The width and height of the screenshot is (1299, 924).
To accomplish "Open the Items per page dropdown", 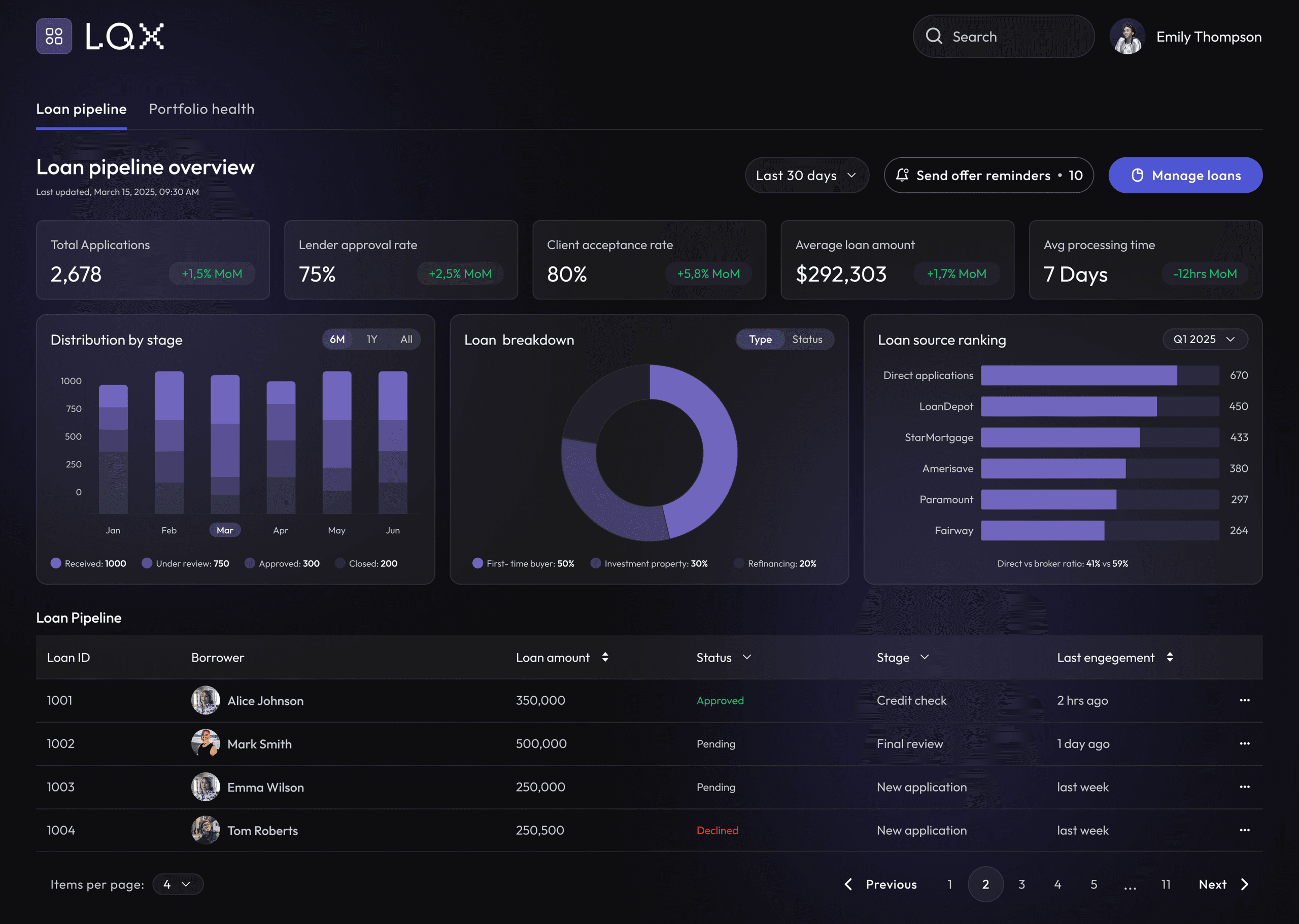I will tap(178, 884).
